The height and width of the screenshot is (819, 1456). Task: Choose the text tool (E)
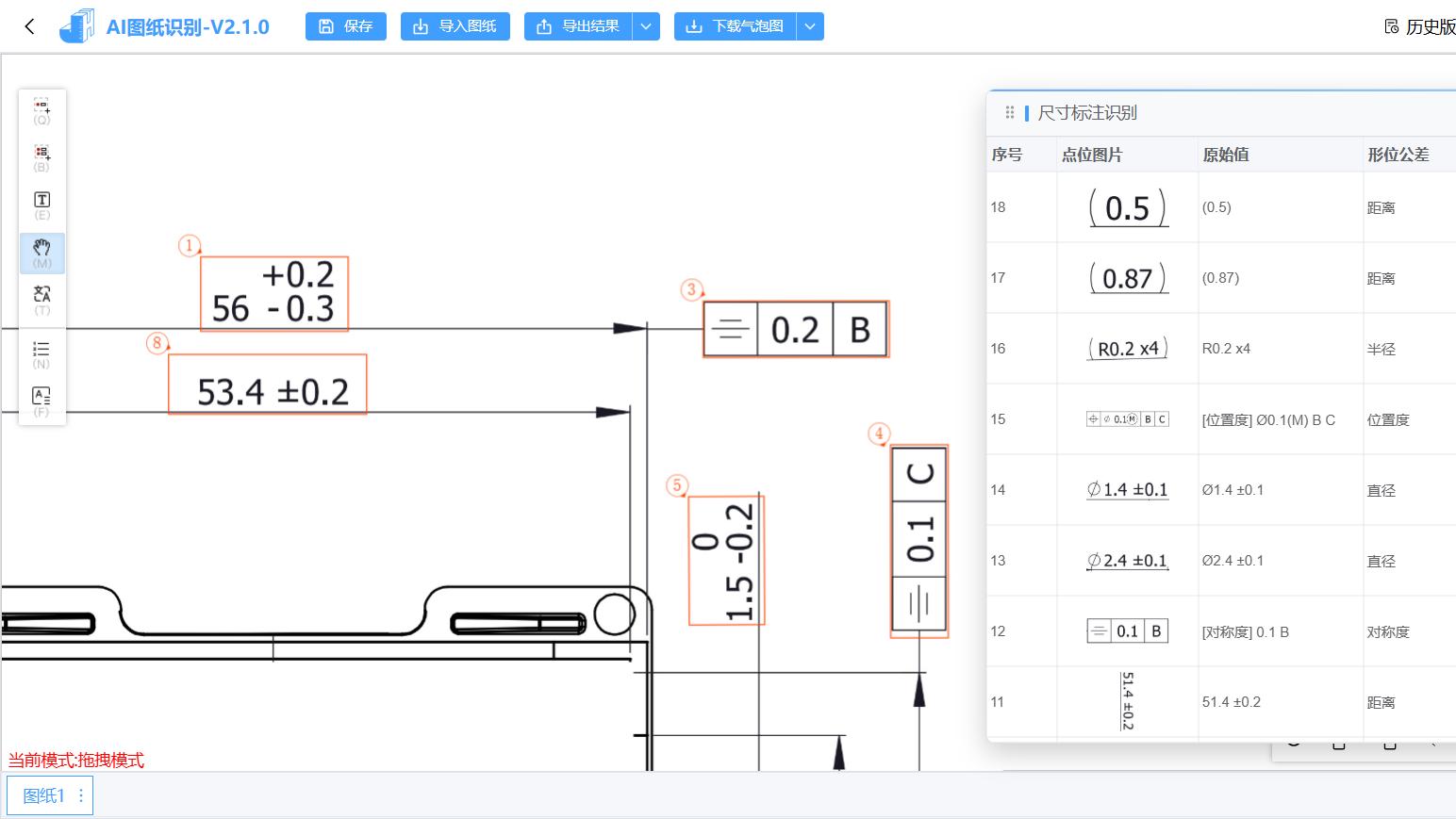[42, 205]
